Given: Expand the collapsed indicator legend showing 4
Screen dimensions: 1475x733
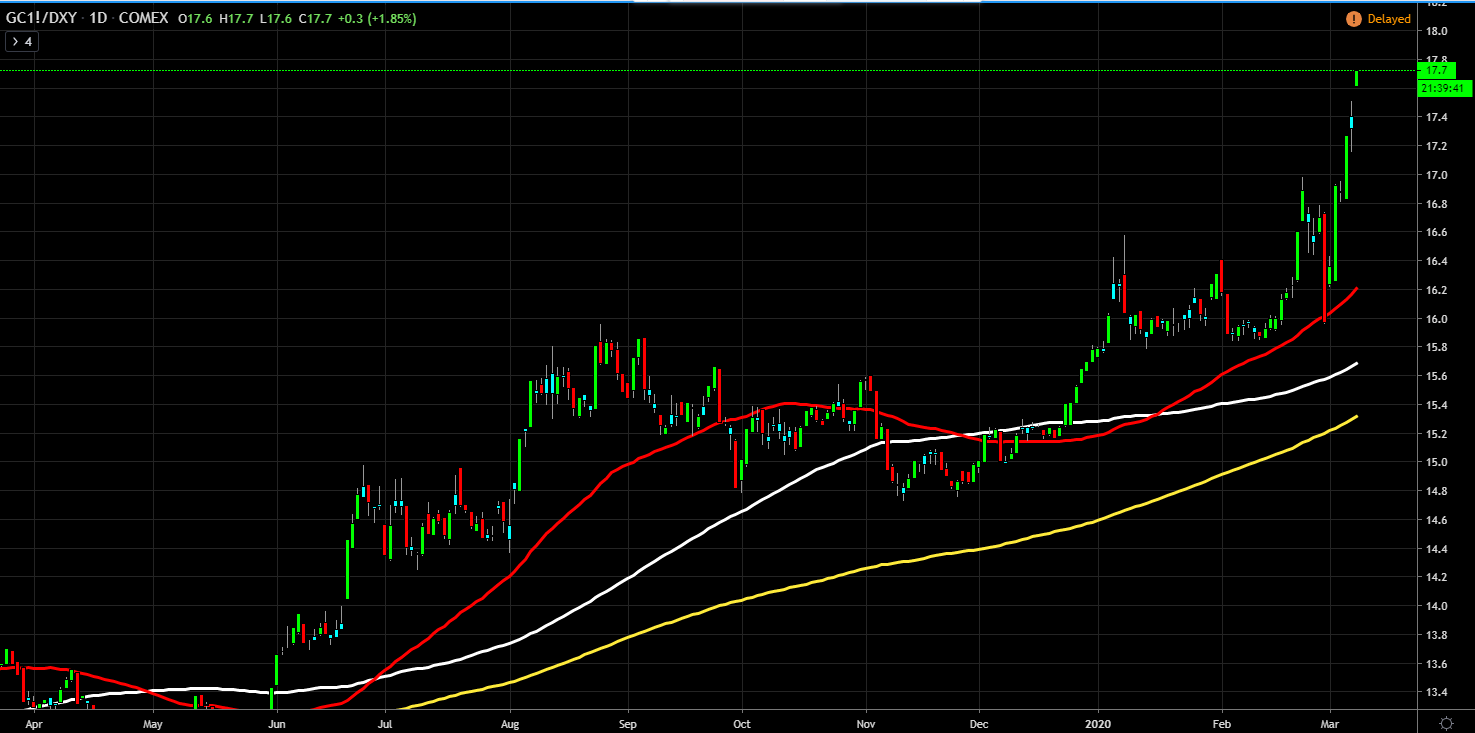Looking at the screenshot, I should click(x=21, y=42).
